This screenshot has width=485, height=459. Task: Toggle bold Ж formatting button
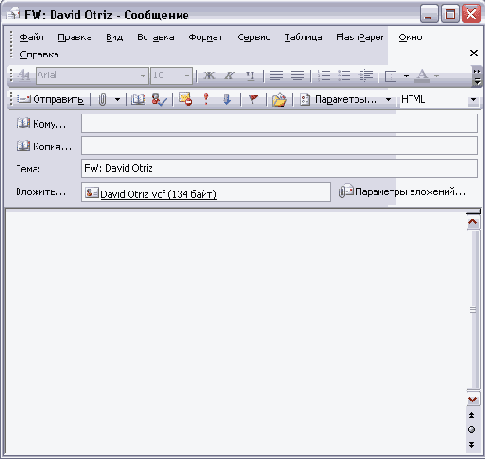click(x=209, y=76)
